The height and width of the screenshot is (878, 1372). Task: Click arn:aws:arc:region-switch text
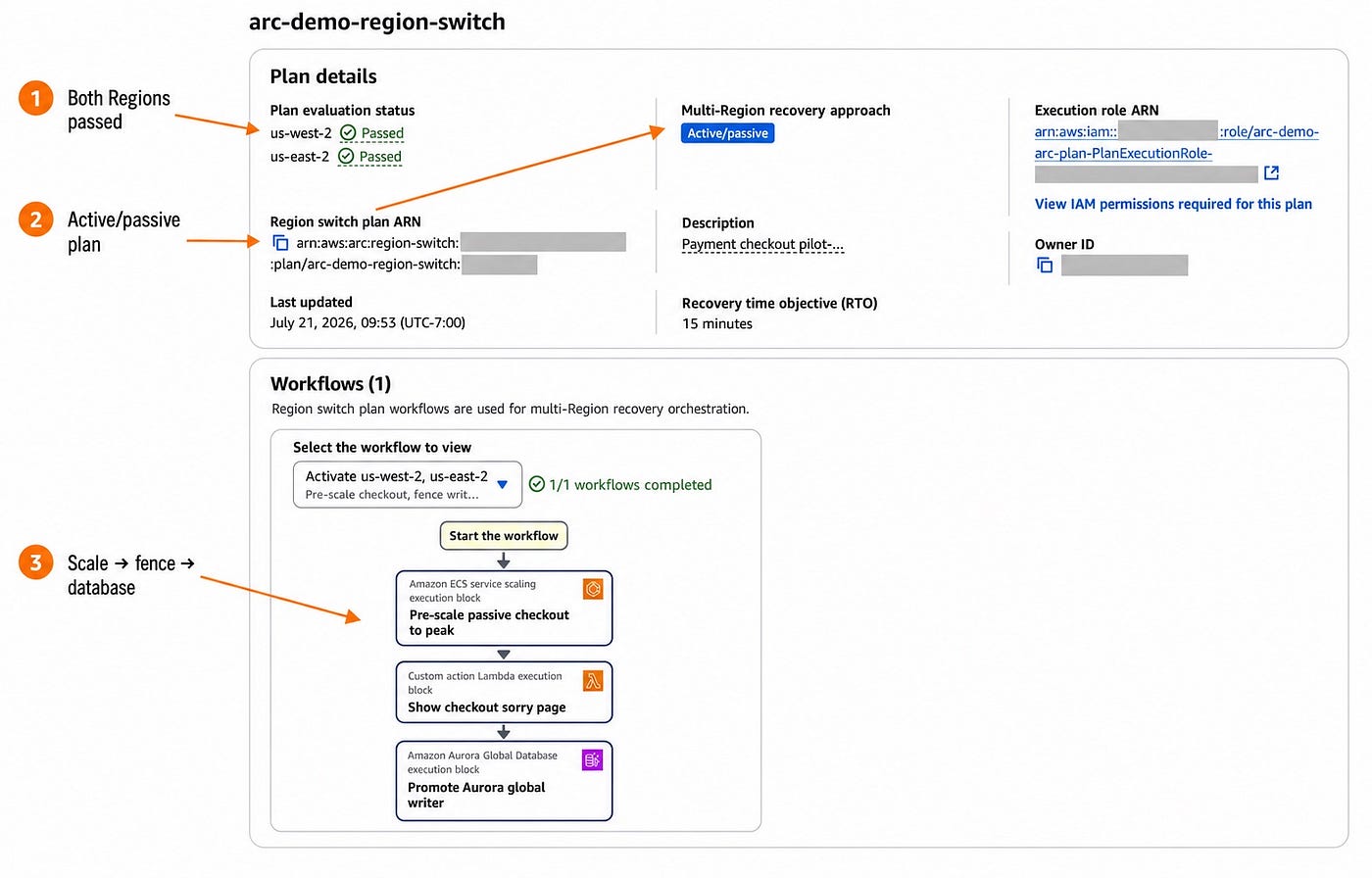click(x=377, y=243)
